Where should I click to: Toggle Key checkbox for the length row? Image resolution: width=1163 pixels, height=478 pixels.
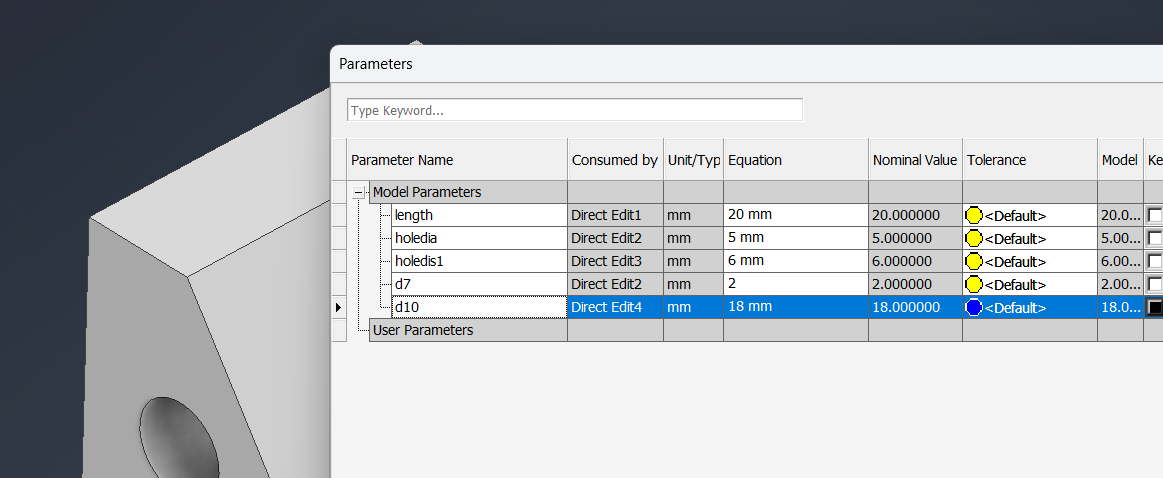click(1155, 215)
